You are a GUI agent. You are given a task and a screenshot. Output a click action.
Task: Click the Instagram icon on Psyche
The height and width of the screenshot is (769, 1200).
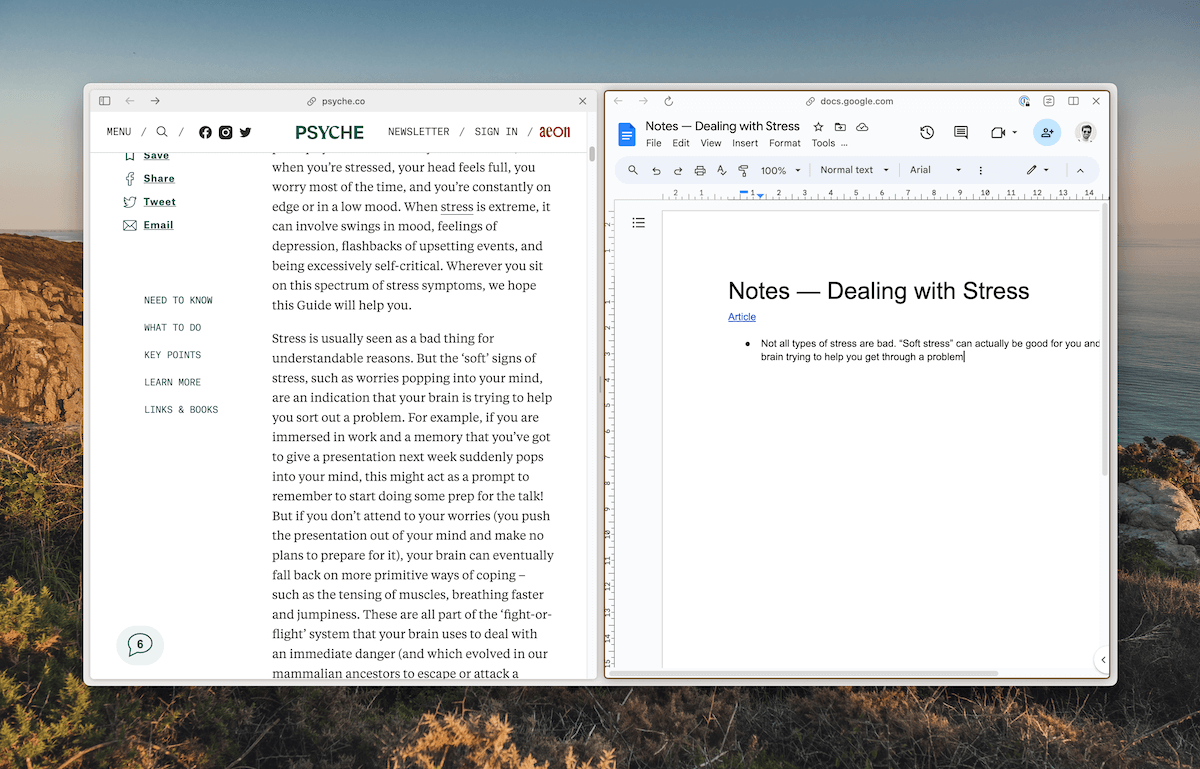coord(226,132)
